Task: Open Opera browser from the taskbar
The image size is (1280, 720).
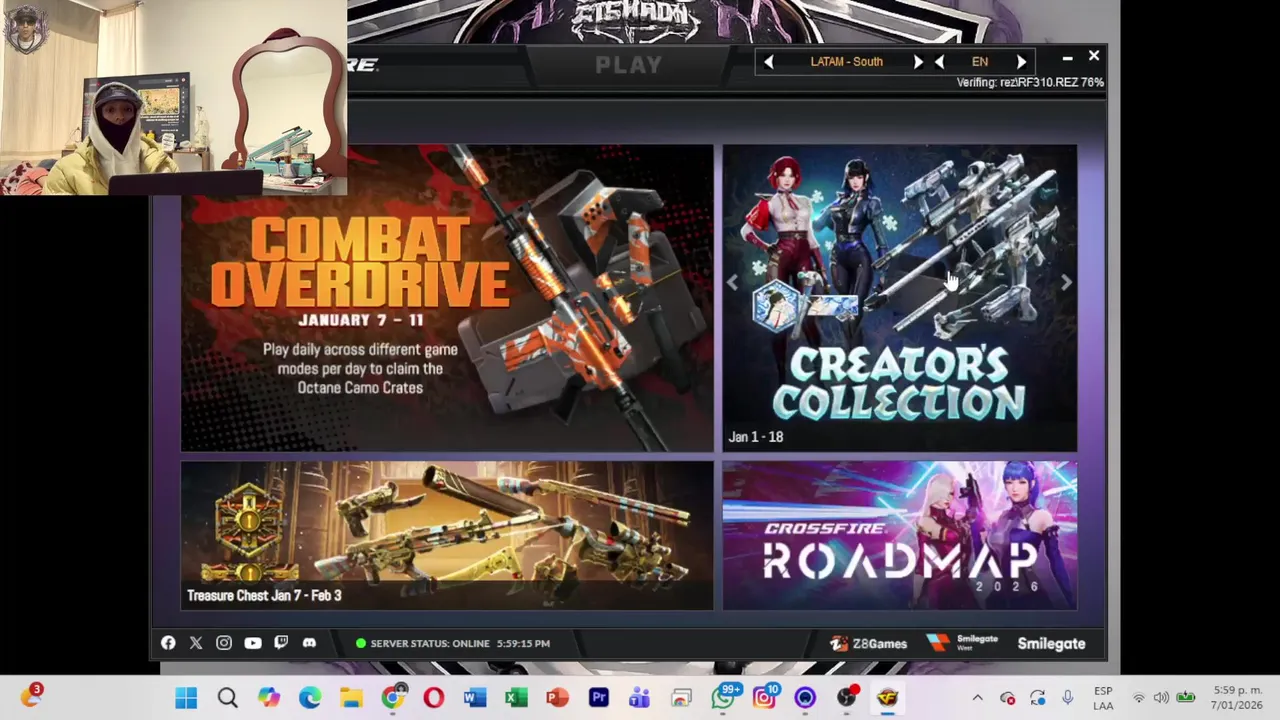Action: (434, 698)
